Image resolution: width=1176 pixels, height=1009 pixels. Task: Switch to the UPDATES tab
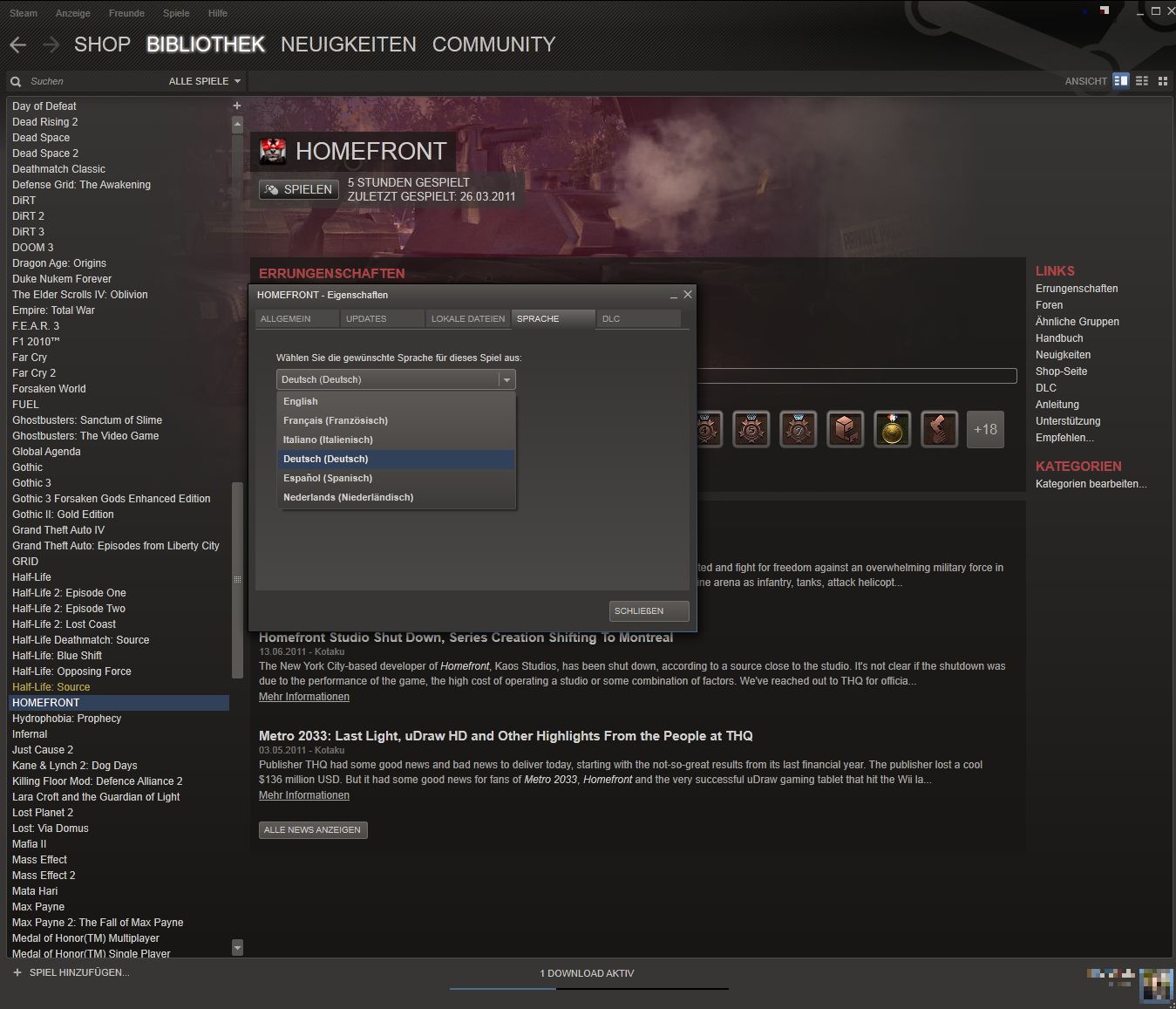pyautogui.click(x=383, y=318)
